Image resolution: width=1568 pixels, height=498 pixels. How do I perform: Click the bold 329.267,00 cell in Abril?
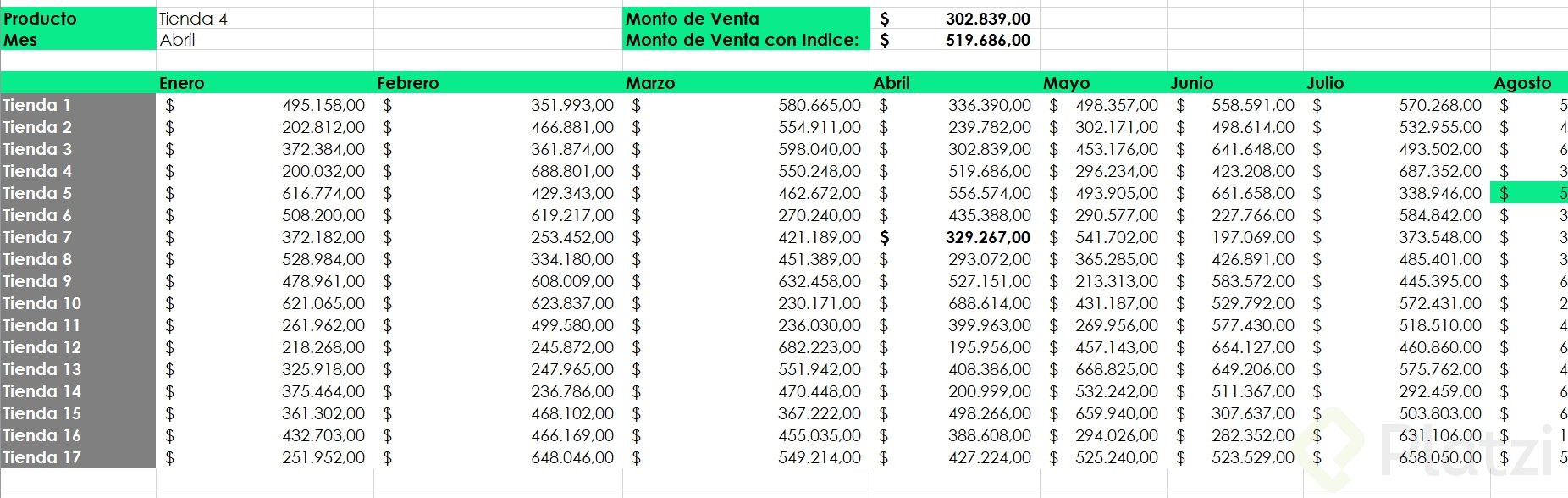[x=987, y=237]
